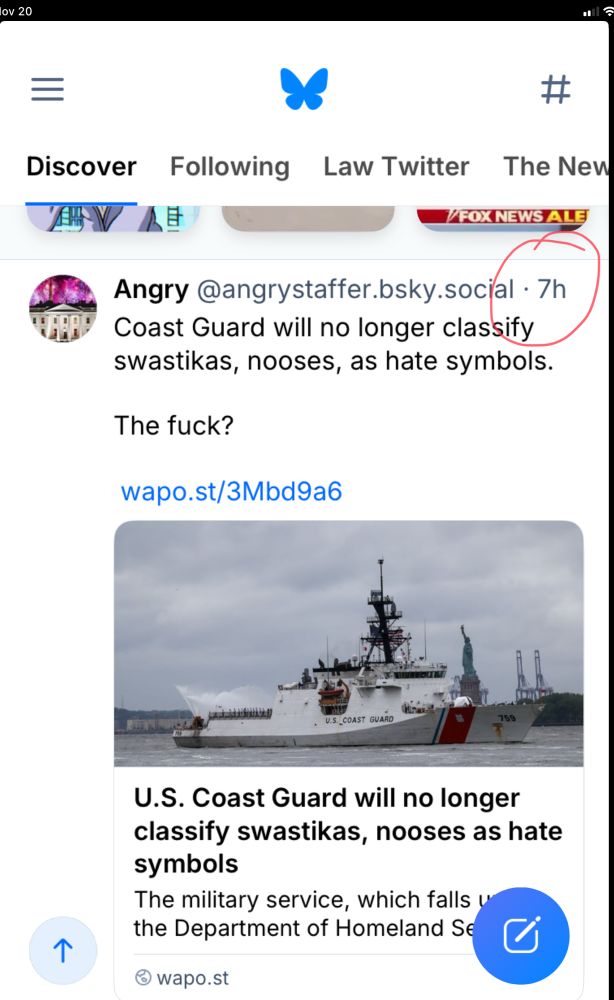Image resolution: width=614 pixels, height=1000 pixels.
Task: Tap the Bluesky butterfly logo
Action: pos(304,89)
